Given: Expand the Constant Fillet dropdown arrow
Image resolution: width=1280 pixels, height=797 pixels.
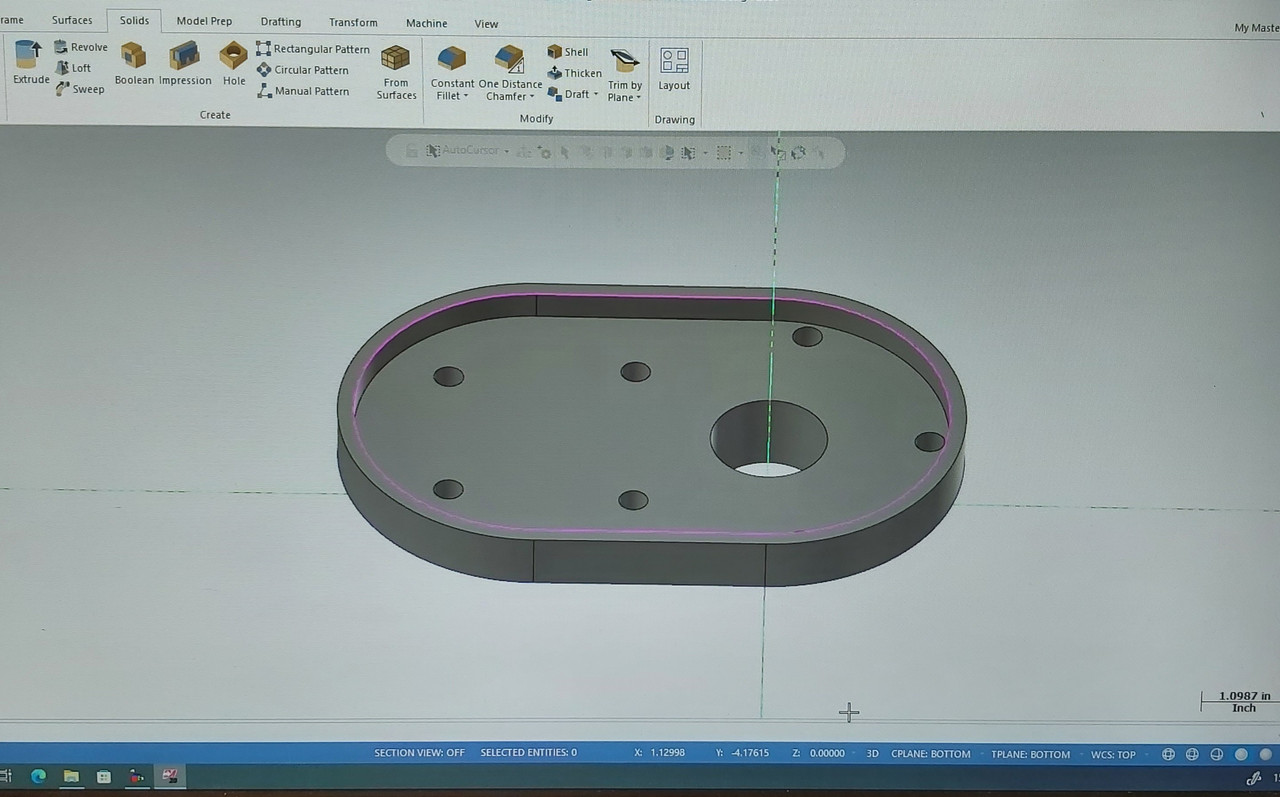Looking at the screenshot, I should coord(466,97).
